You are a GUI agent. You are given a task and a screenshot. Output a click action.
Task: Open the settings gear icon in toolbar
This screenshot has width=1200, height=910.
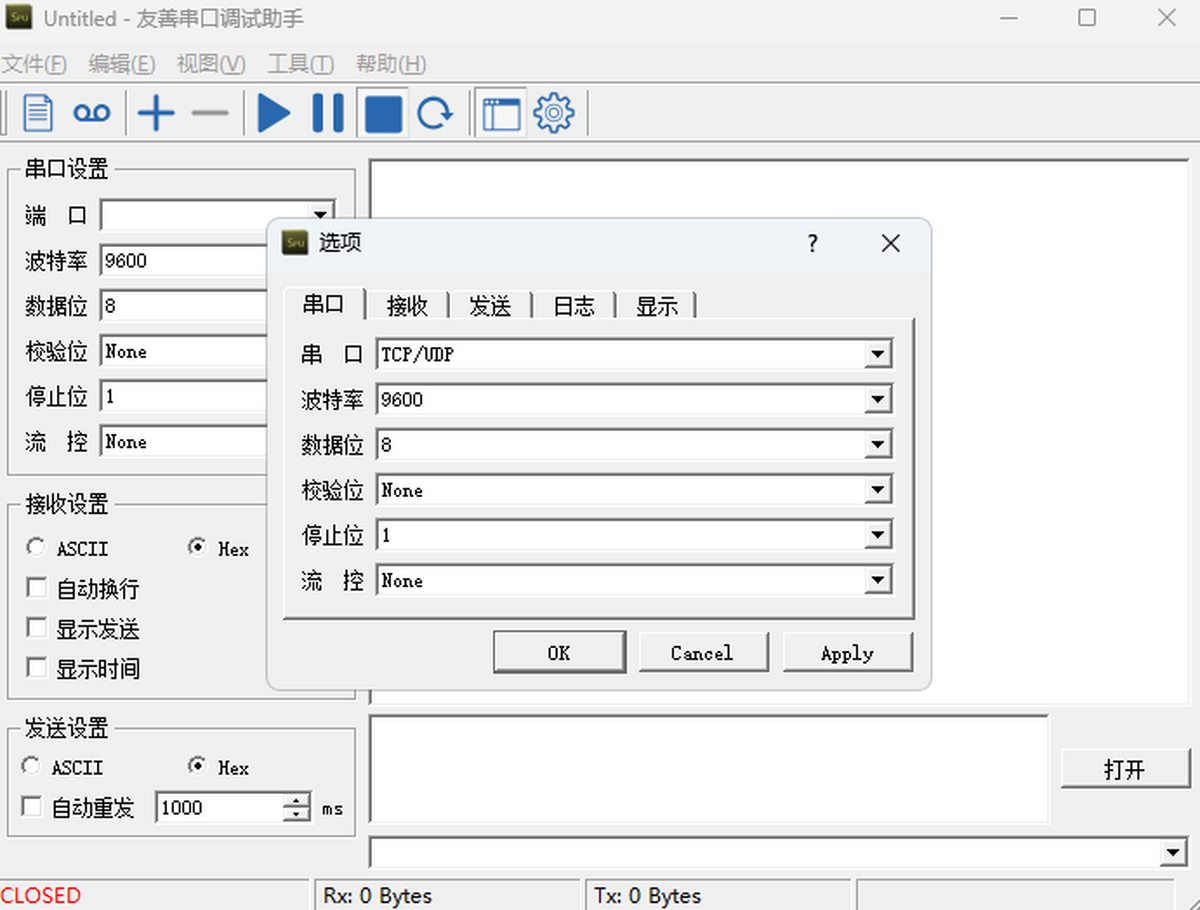pyautogui.click(x=554, y=113)
